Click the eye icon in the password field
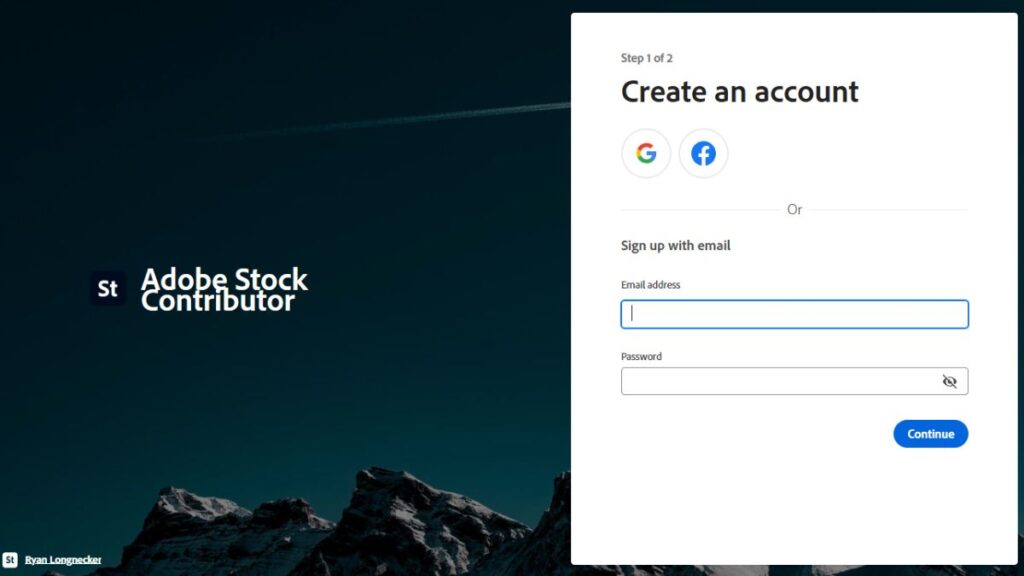The height and width of the screenshot is (576, 1024). 949,381
